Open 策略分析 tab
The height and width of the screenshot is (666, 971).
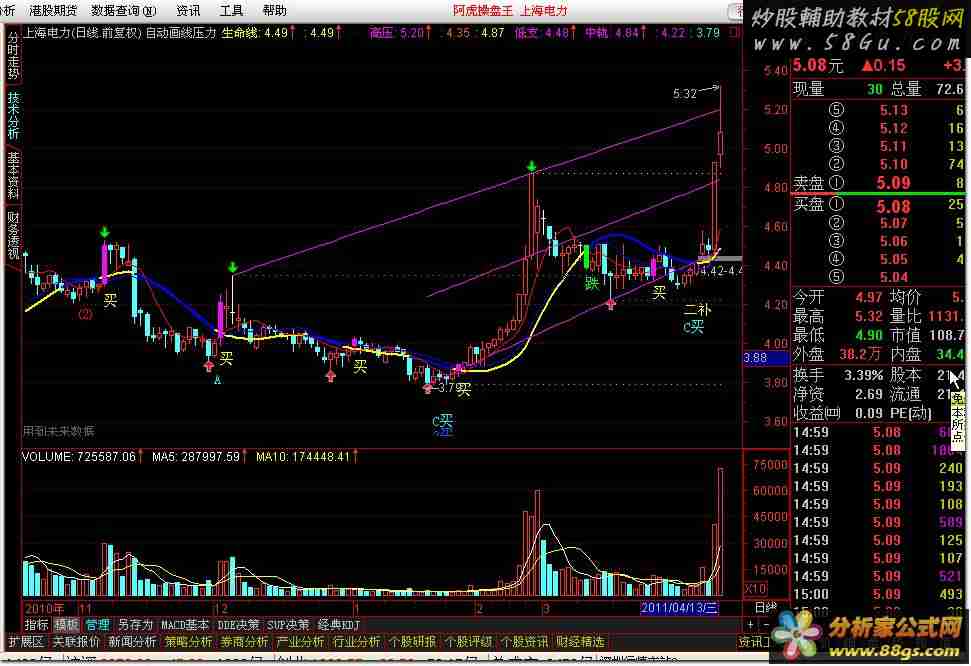coord(188,642)
